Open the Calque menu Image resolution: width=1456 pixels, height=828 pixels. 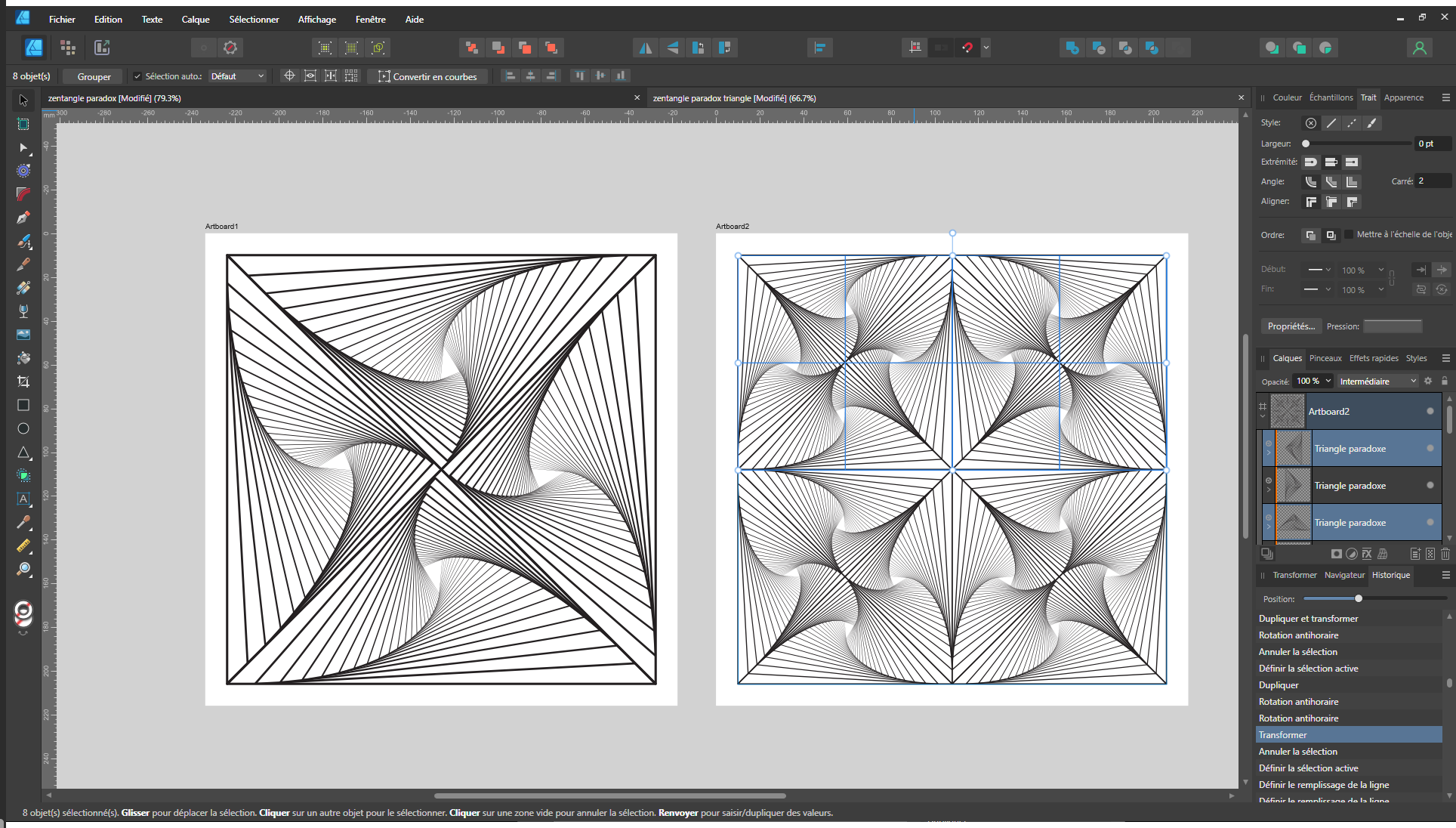195,20
